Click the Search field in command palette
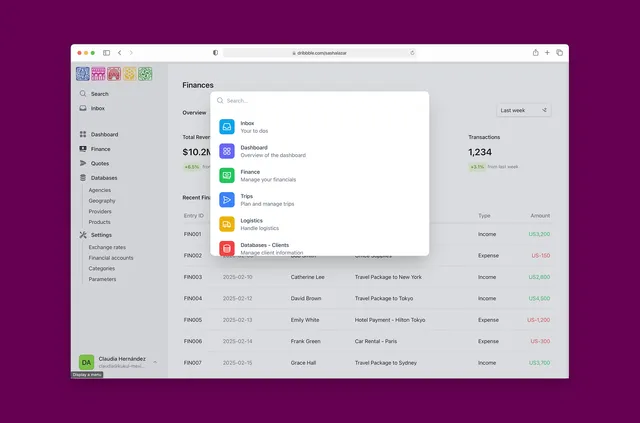The height and width of the screenshot is (423, 640). [x=320, y=100]
